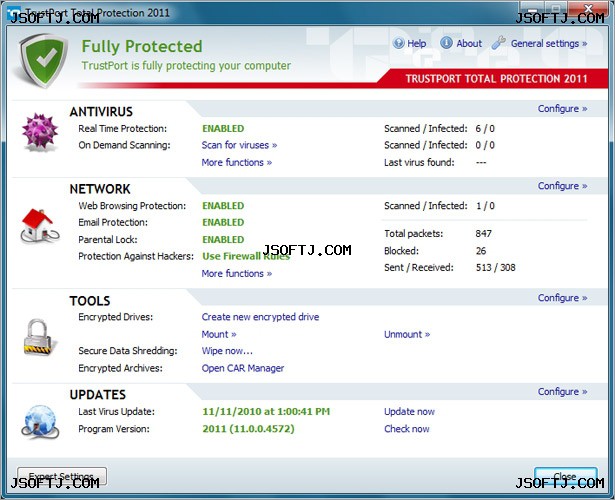Viewport: 615px width, 500px height.
Task: Open Configure for the Tools section
Action: 562,298
